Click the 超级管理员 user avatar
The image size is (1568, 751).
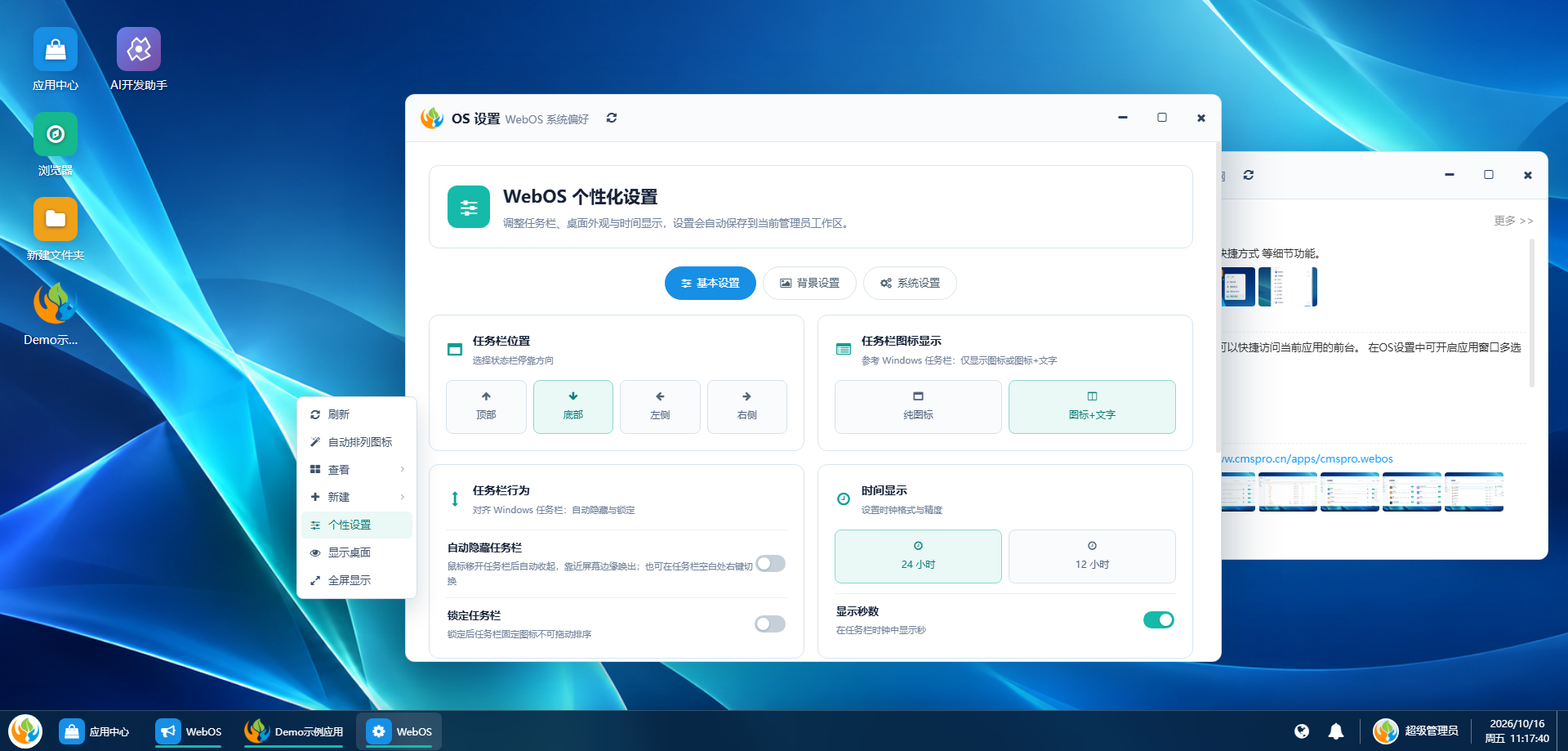point(1386,731)
